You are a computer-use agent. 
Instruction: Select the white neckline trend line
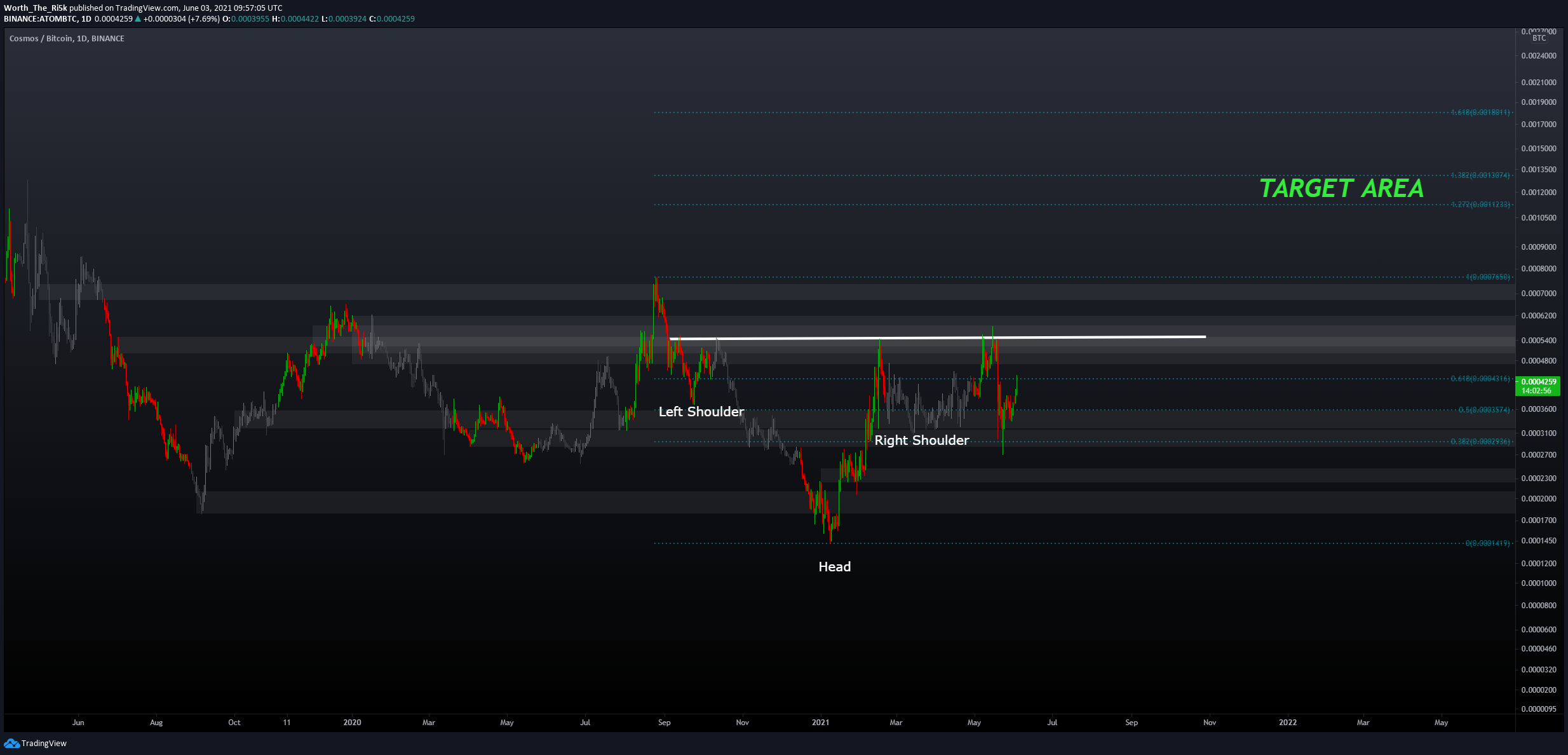tap(938, 338)
